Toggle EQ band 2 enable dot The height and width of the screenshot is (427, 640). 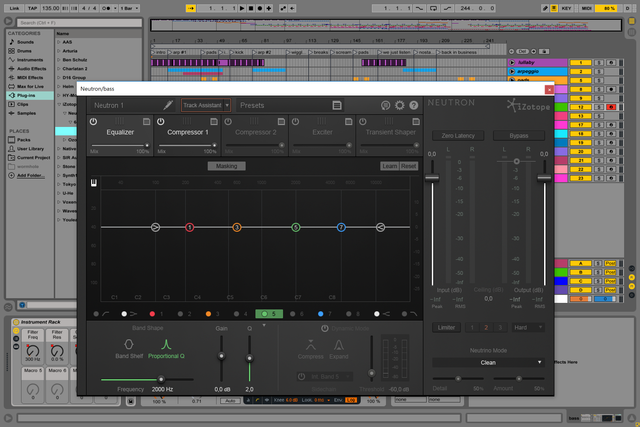point(180,314)
